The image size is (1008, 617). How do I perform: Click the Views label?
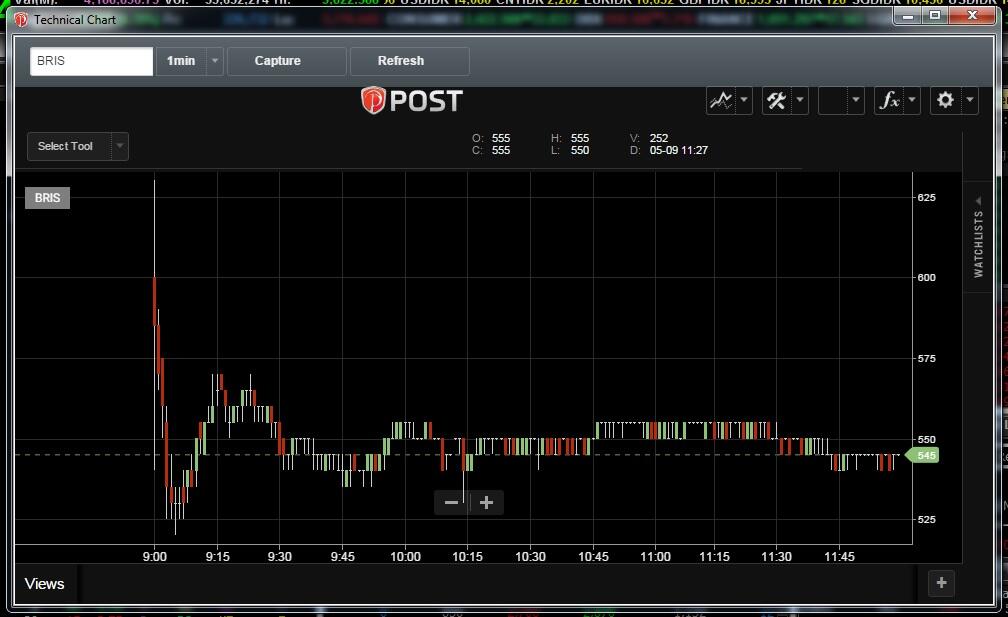point(44,584)
